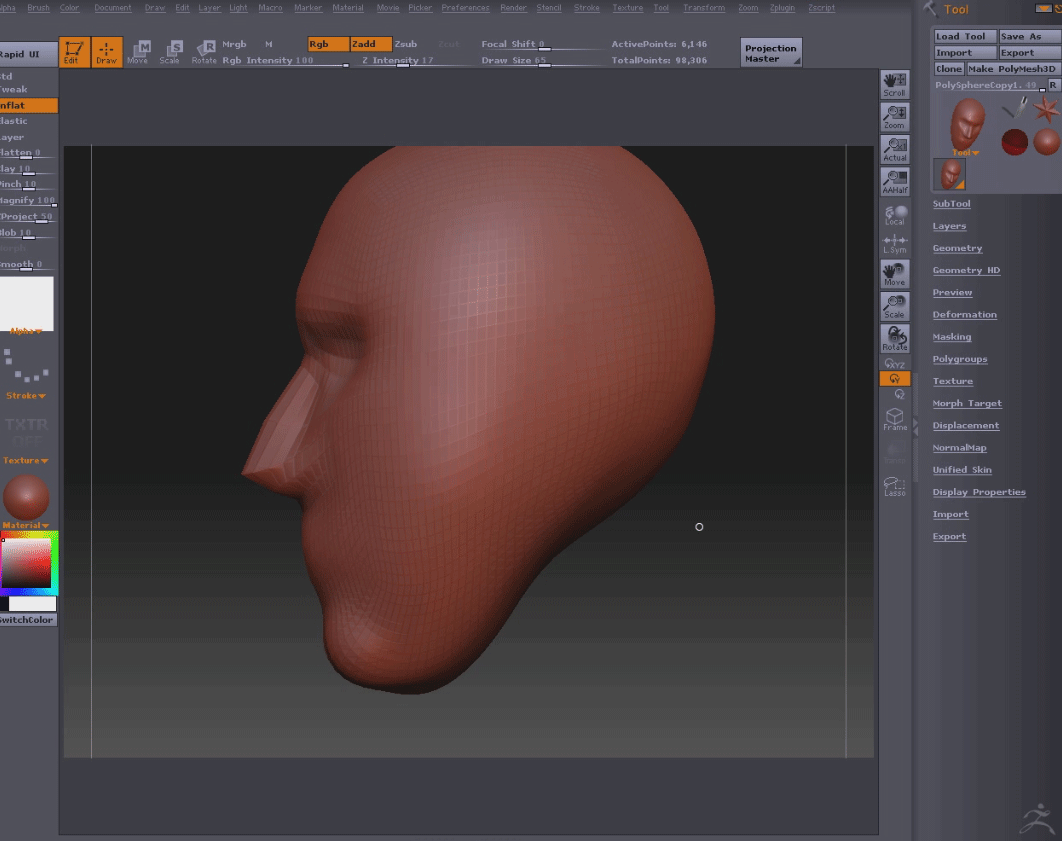Click the Make PolyMesh3D button

pyautogui.click(x=1011, y=69)
